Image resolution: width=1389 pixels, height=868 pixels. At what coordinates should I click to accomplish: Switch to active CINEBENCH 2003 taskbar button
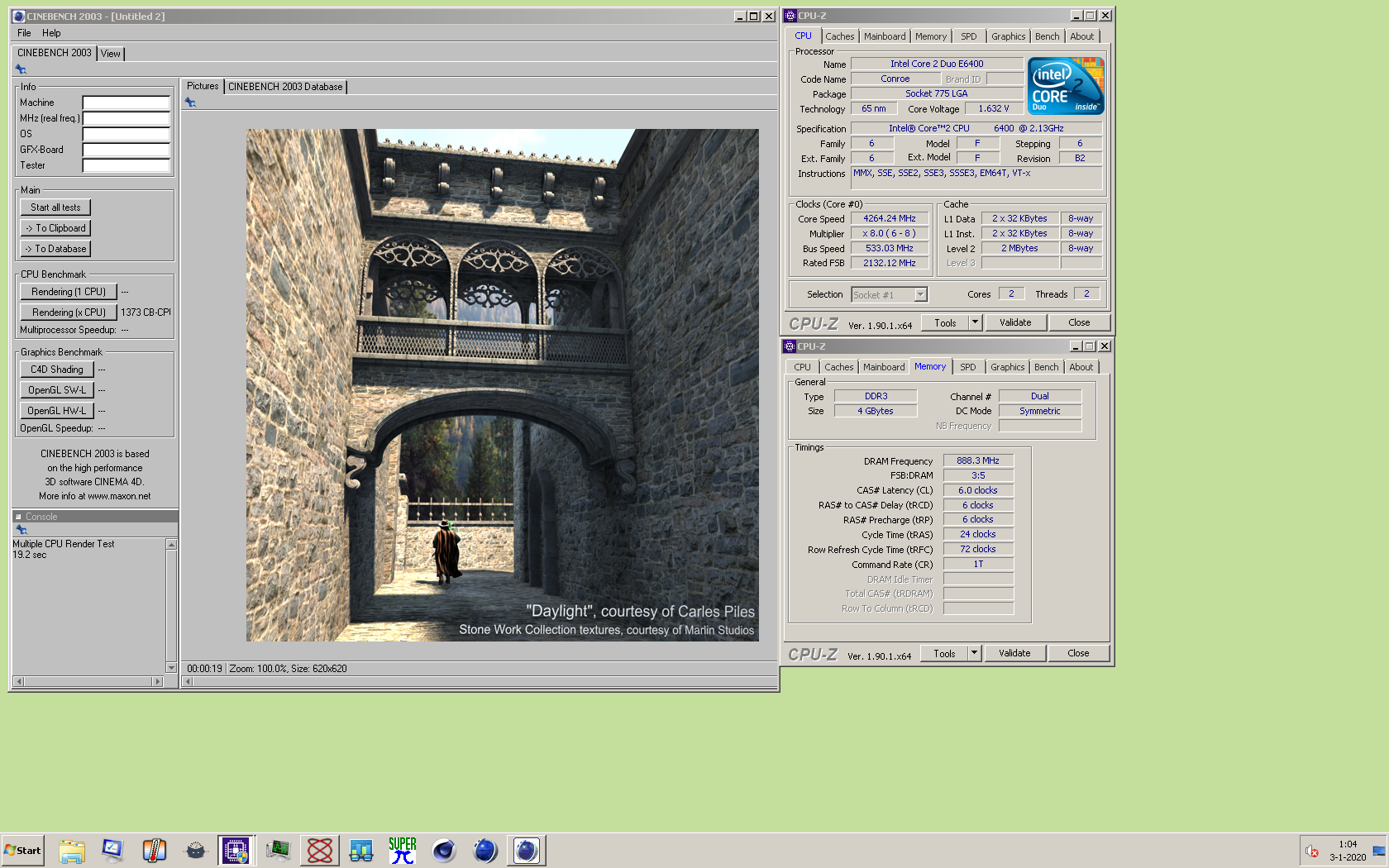pyautogui.click(x=527, y=851)
